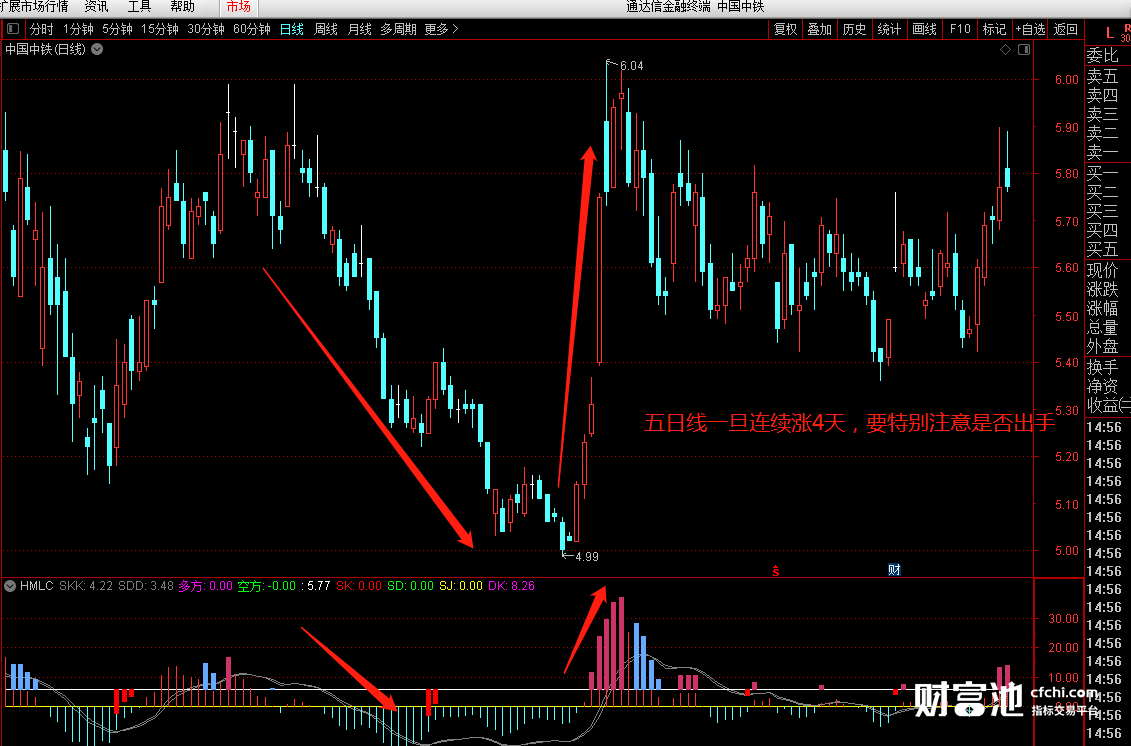Open the 帮助 menu

pos(182,6)
